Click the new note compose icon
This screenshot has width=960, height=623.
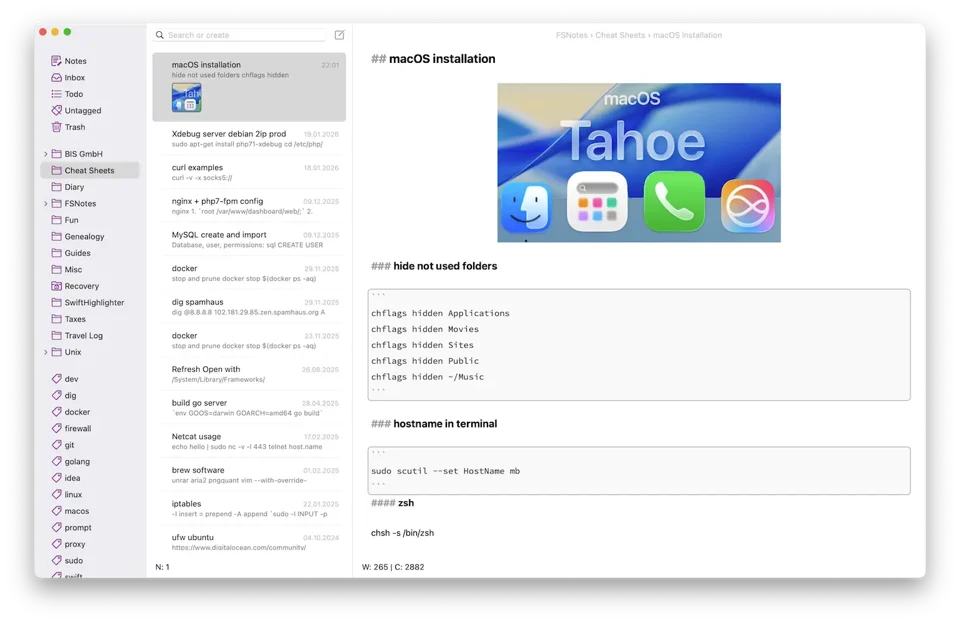point(339,35)
